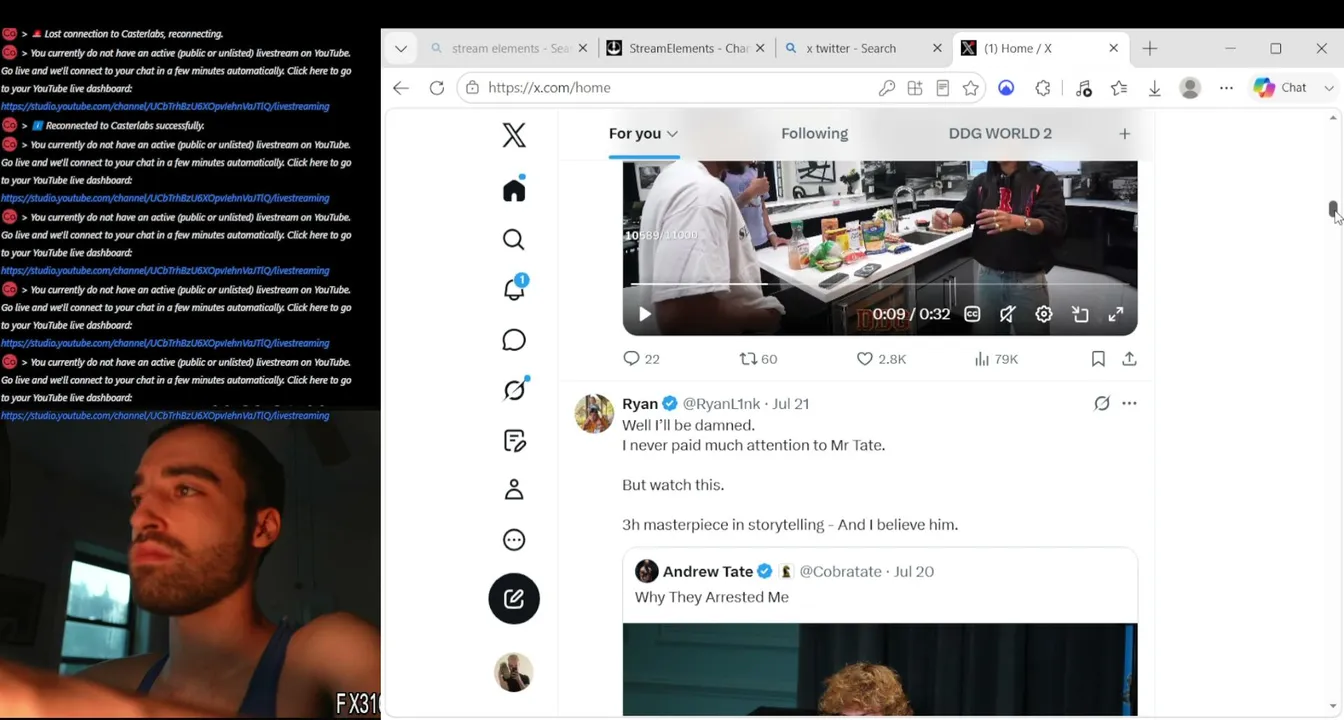Viewport: 1344px width, 720px height.
Task: Open the media control music note icon
Action: tap(1084, 88)
